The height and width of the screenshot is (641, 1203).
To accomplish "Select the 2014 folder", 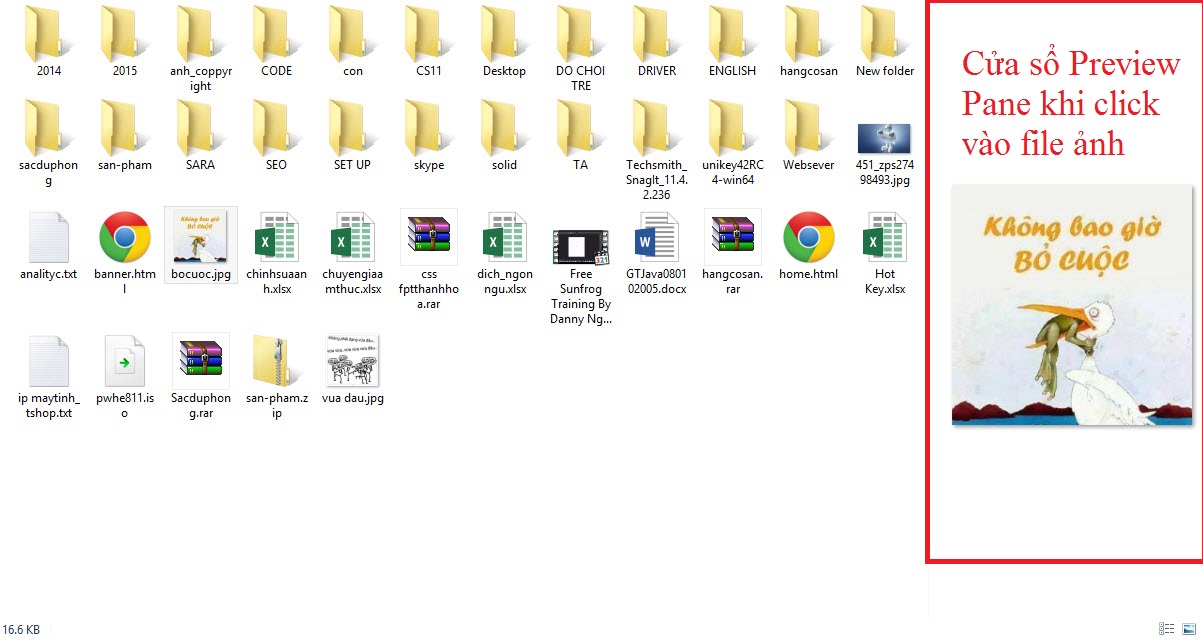I will (x=48, y=42).
